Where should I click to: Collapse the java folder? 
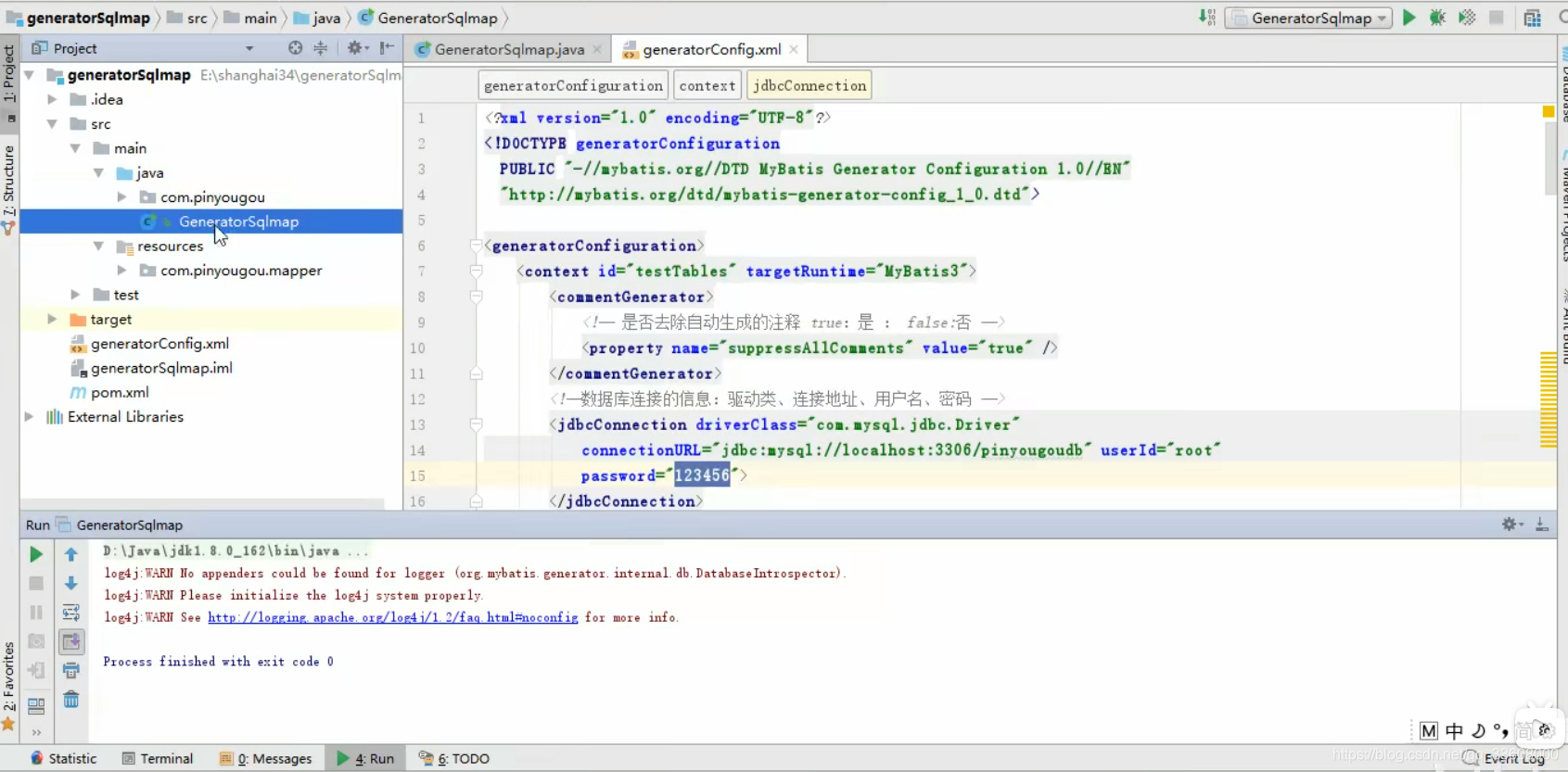coord(99,172)
